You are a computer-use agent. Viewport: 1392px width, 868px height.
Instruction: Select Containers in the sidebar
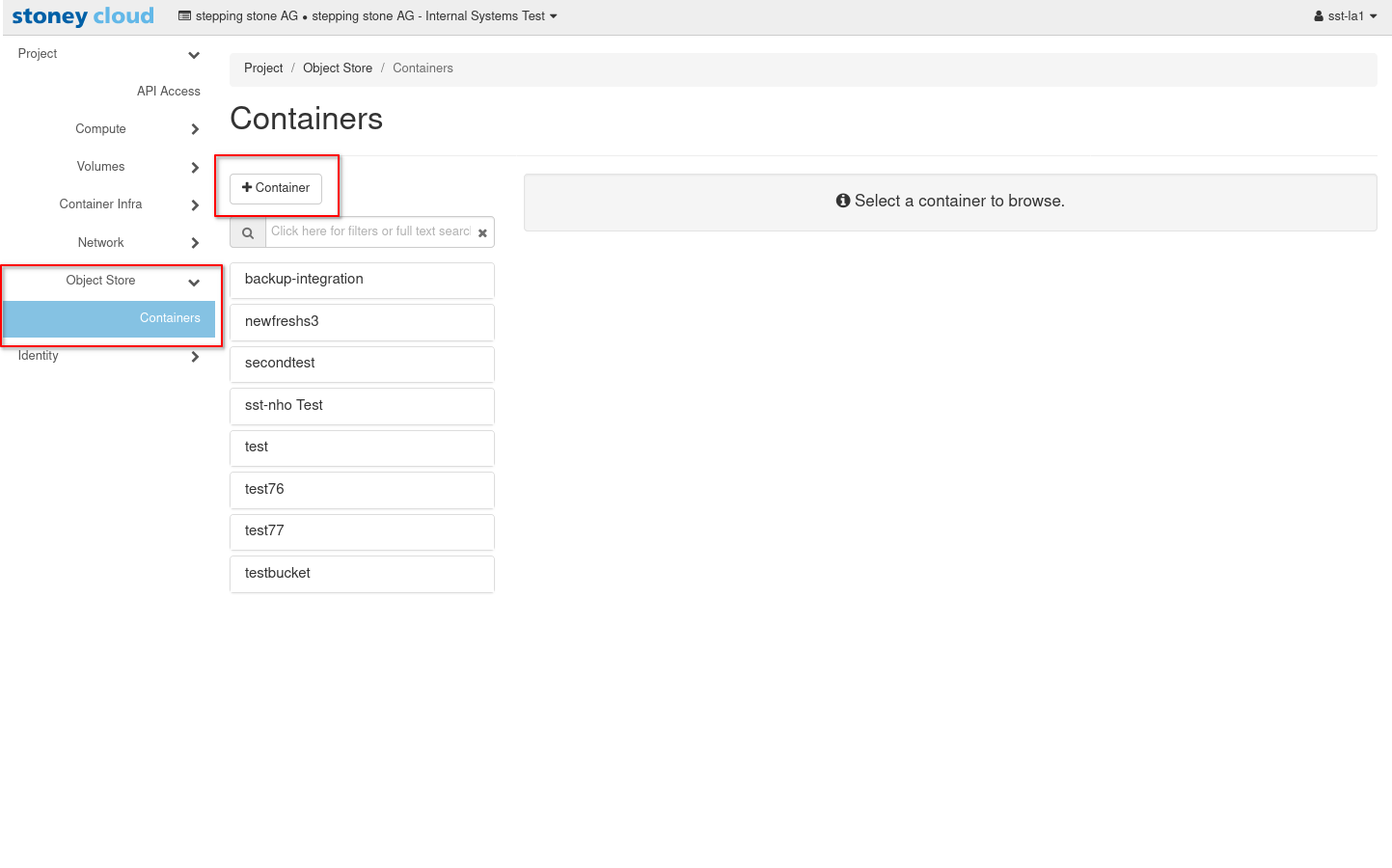point(170,318)
